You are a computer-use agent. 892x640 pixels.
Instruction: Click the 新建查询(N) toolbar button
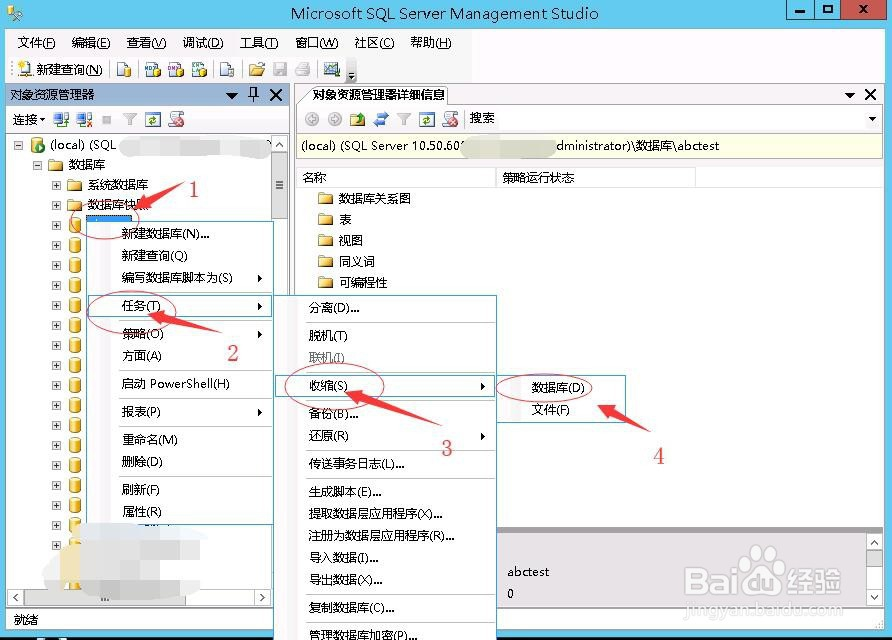pyautogui.click(x=60, y=69)
